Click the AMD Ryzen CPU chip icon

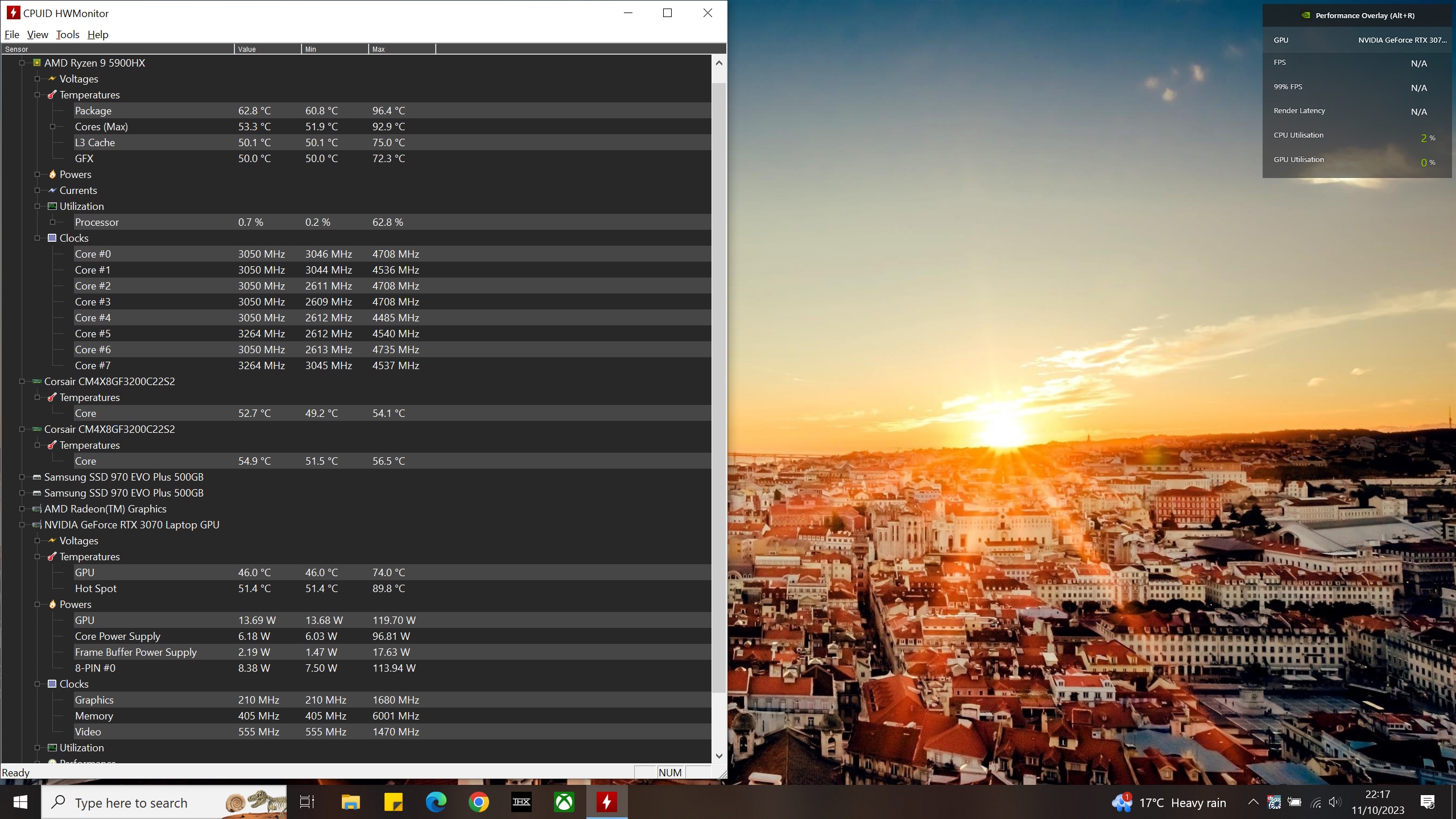pos(37,63)
